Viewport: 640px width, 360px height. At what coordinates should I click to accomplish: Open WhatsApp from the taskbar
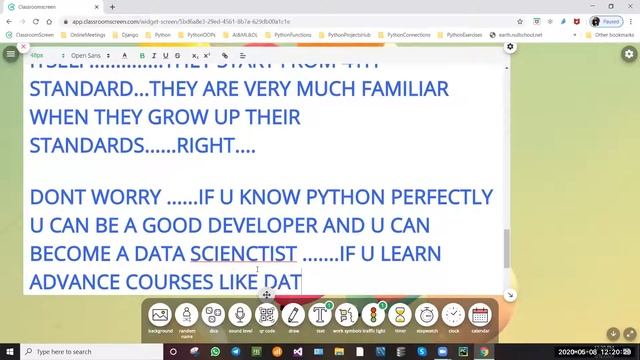(215, 351)
